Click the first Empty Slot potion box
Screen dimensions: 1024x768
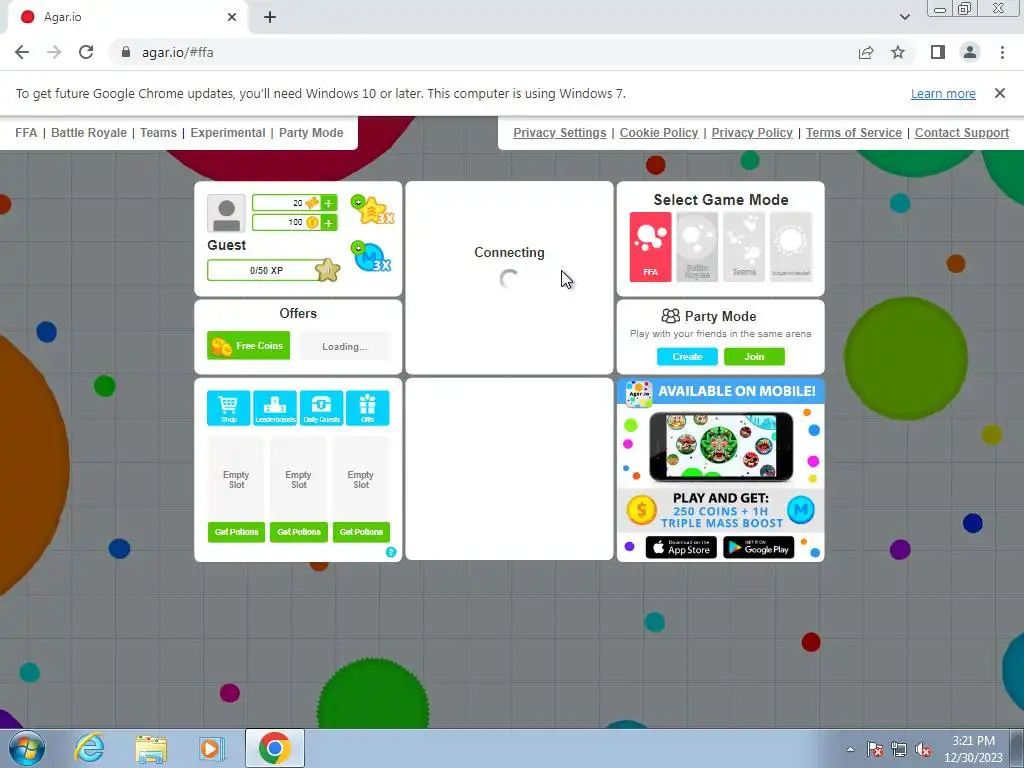click(236, 479)
